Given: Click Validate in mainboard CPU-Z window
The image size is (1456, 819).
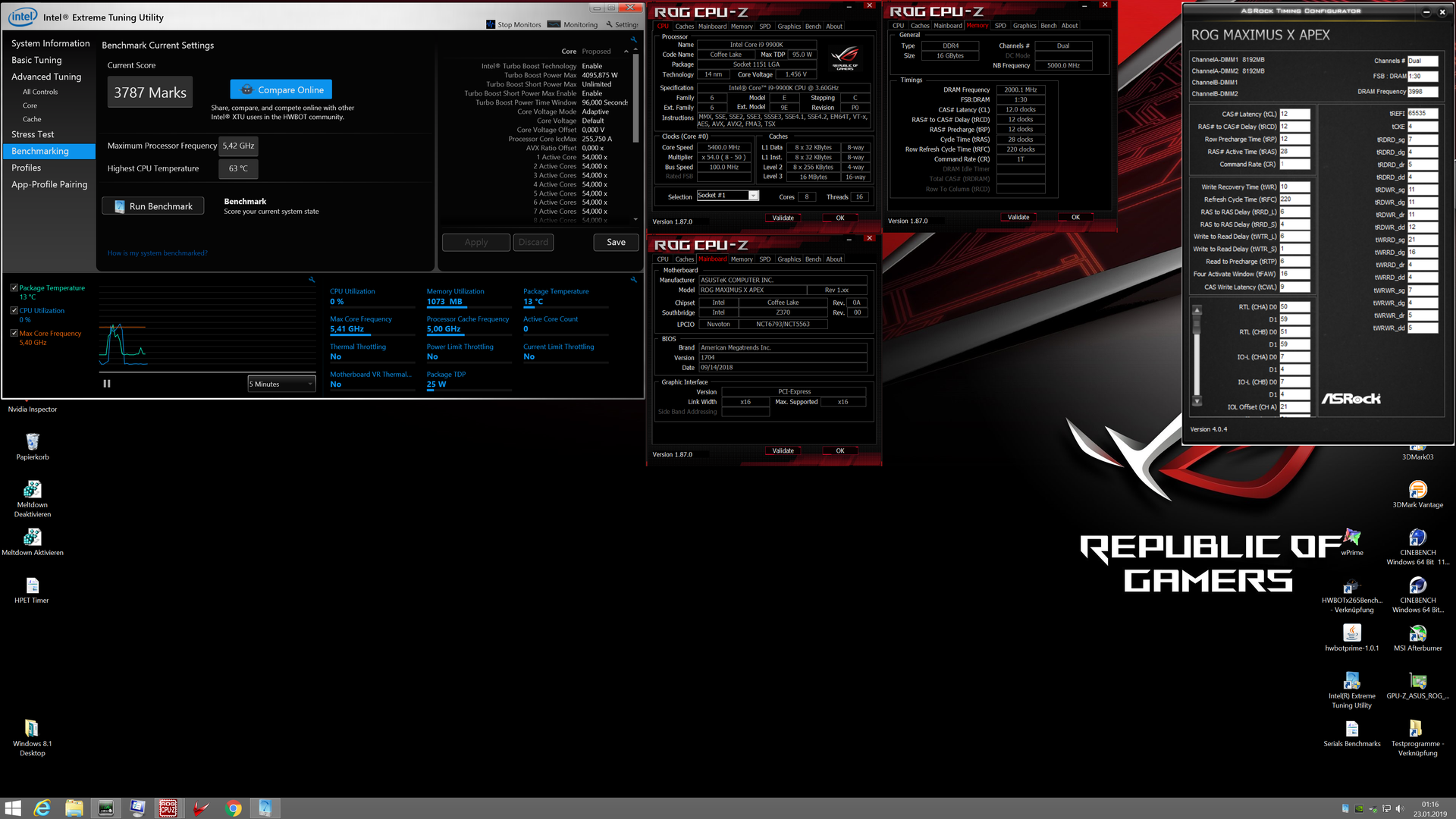Looking at the screenshot, I should pyautogui.click(x=783, y=450).
